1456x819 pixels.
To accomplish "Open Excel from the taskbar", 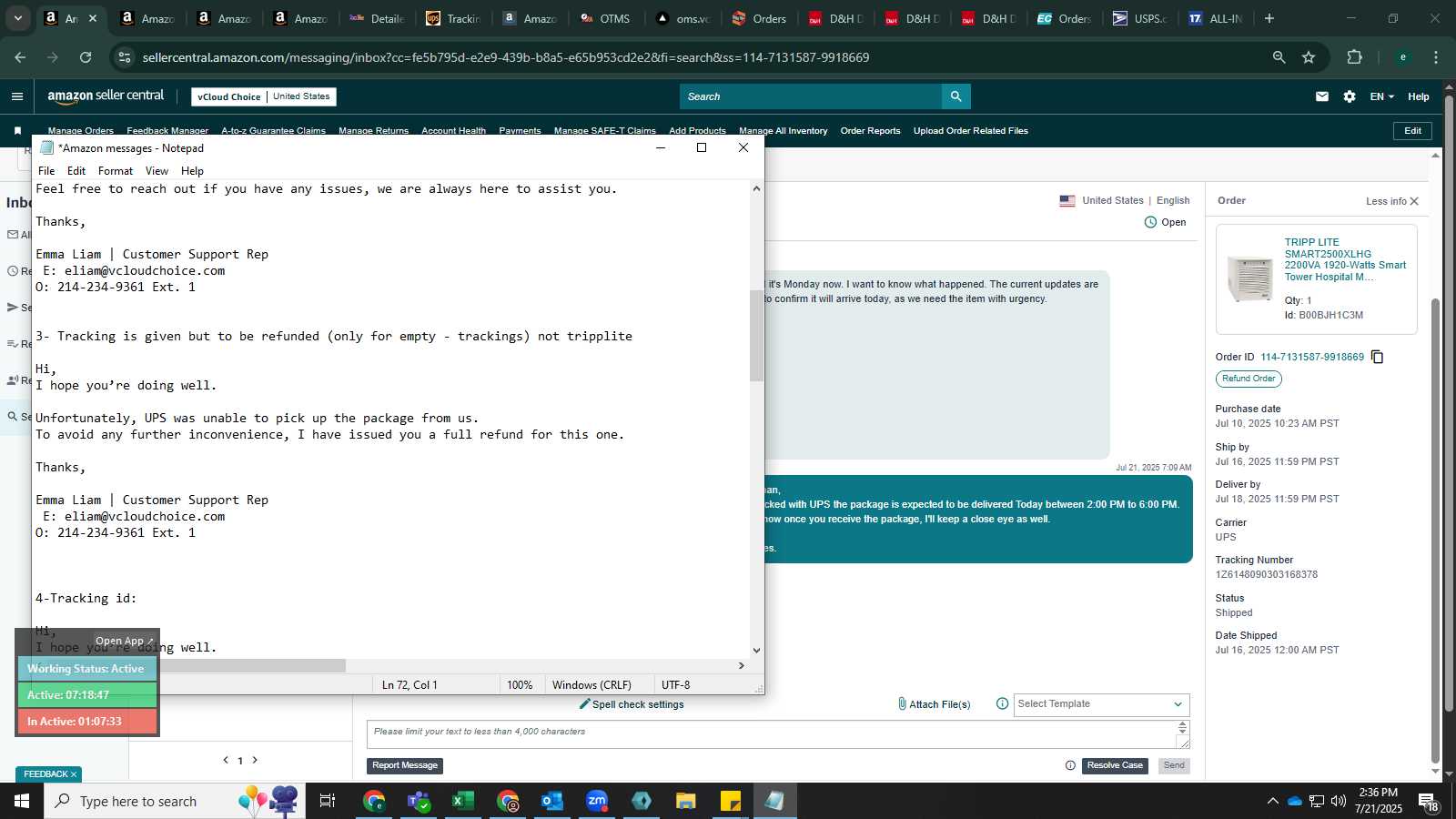I will click(x=463, y=801).
